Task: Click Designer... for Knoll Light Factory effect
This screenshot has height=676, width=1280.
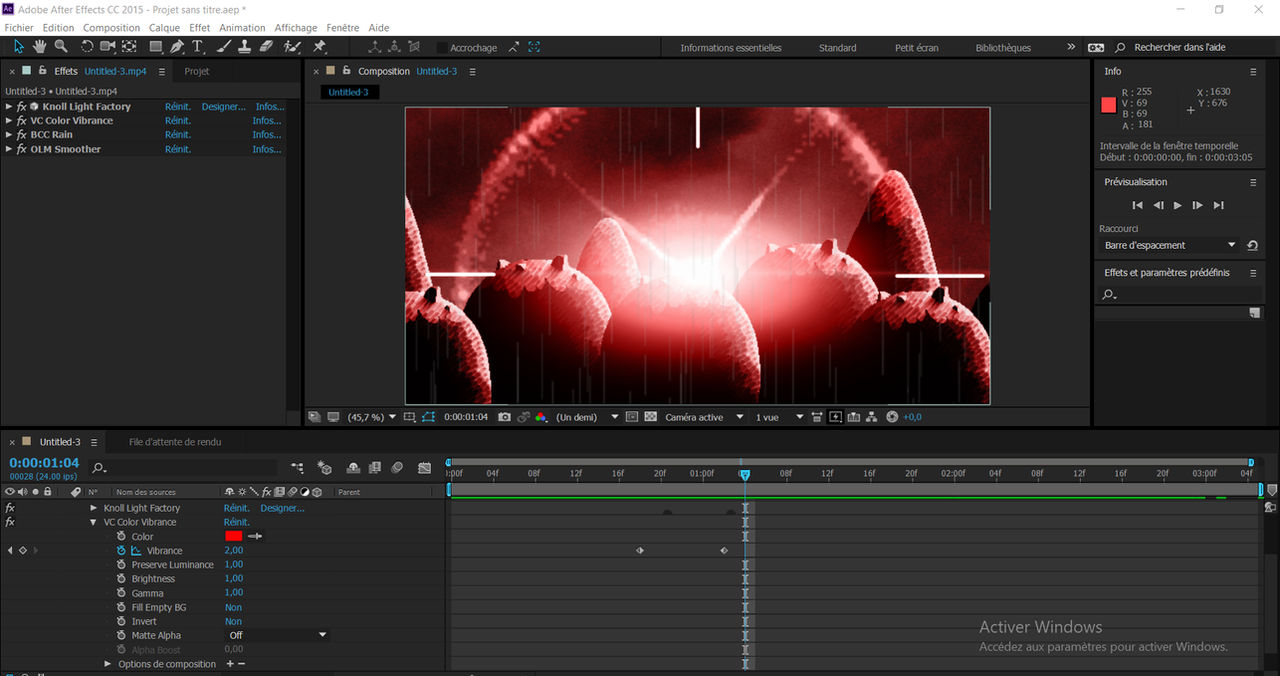Action: pos(223,106)
